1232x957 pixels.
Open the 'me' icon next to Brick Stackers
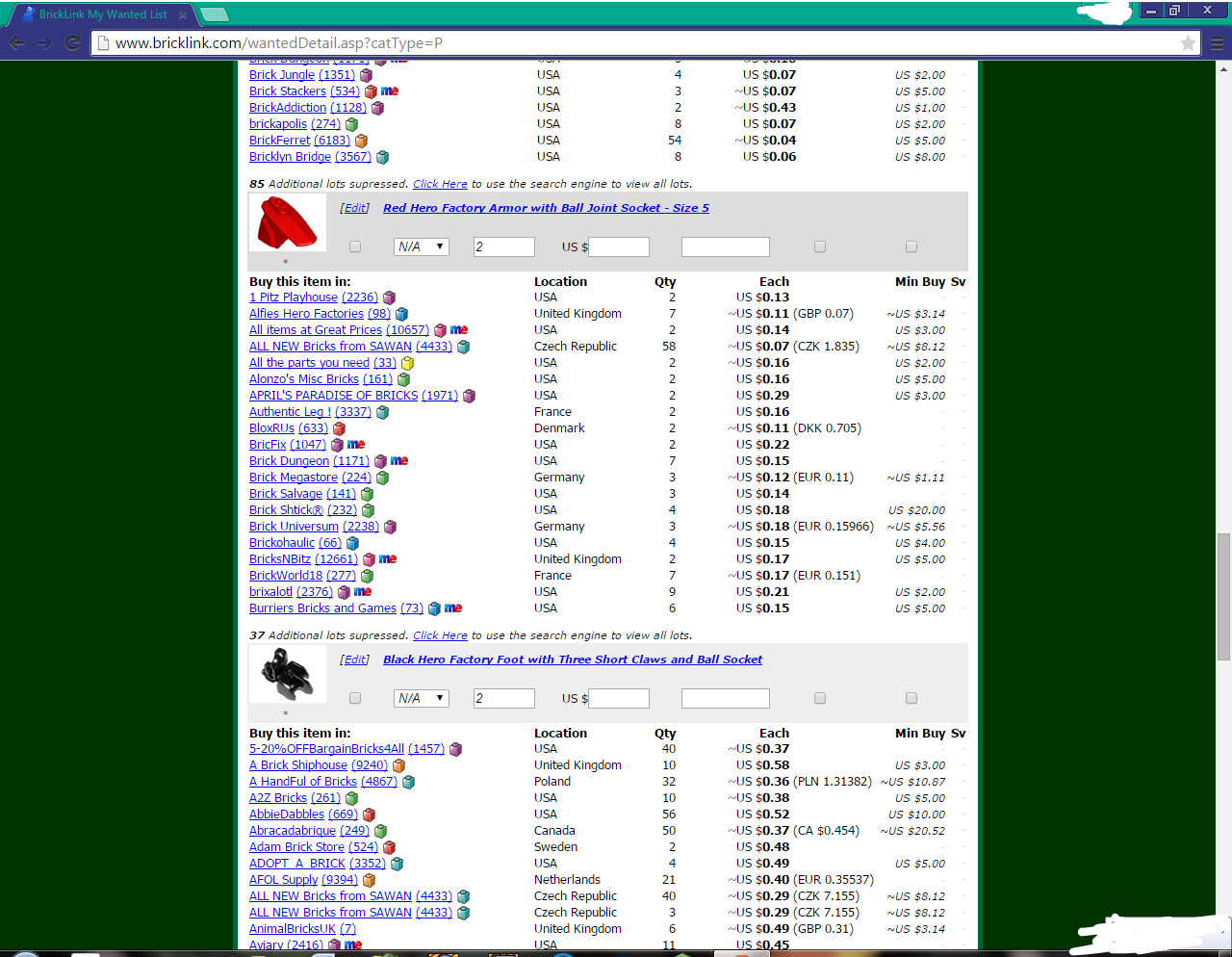click(x=390, y=91)
